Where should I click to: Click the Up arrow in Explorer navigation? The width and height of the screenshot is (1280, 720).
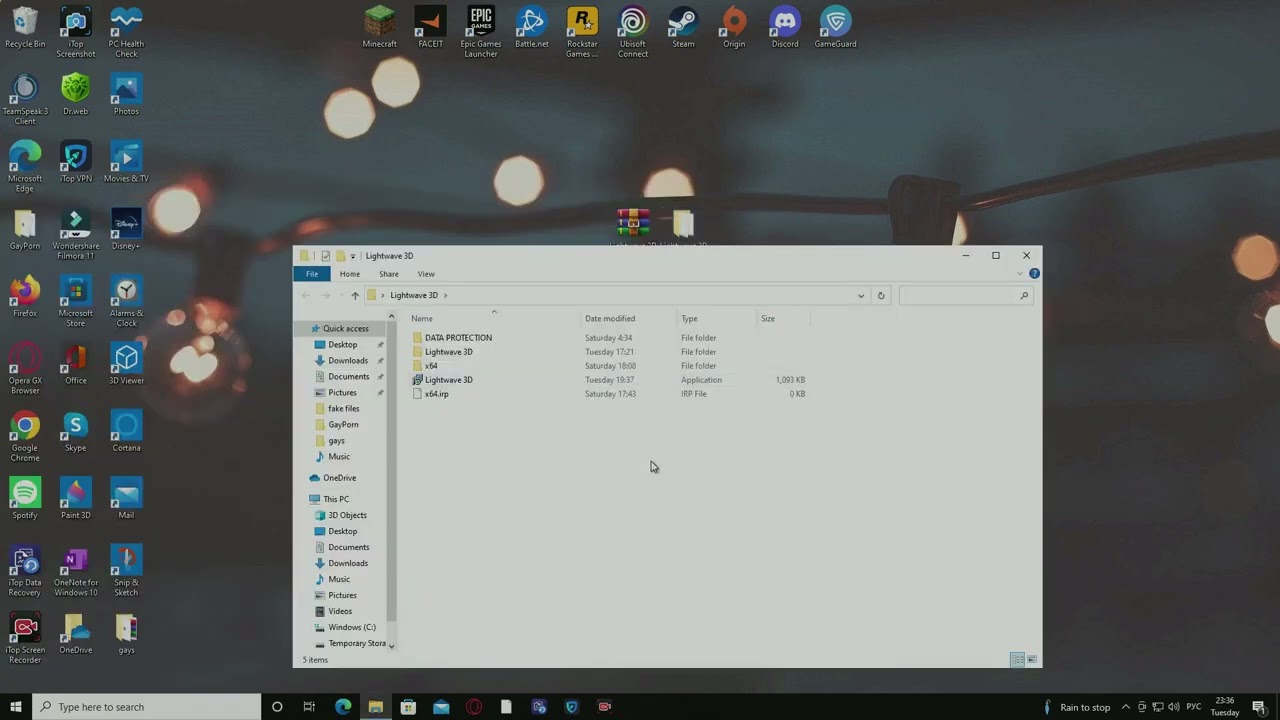(355, 296)
